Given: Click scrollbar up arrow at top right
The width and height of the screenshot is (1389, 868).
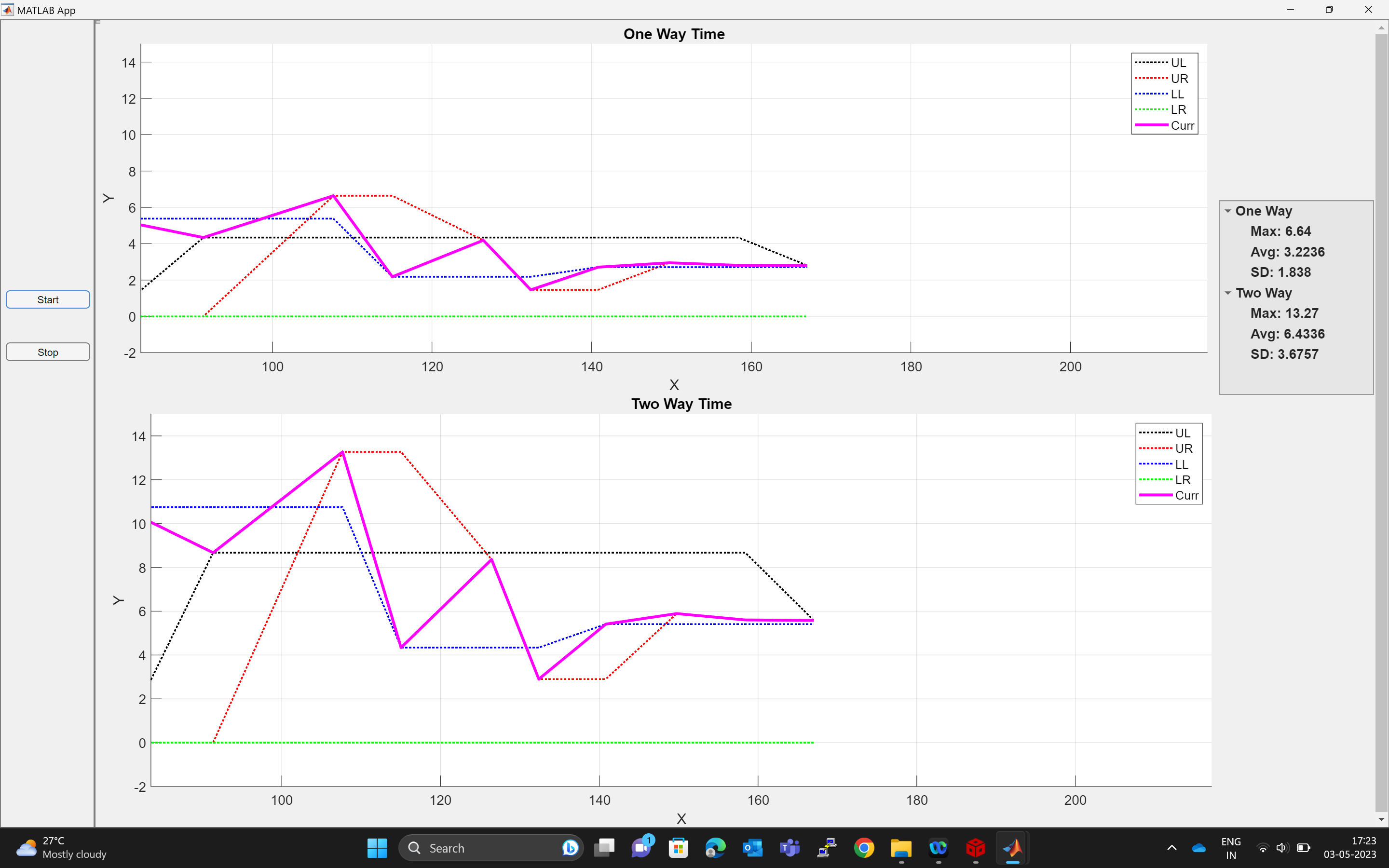Looking at the screenshot, I should click(1381, 27).
